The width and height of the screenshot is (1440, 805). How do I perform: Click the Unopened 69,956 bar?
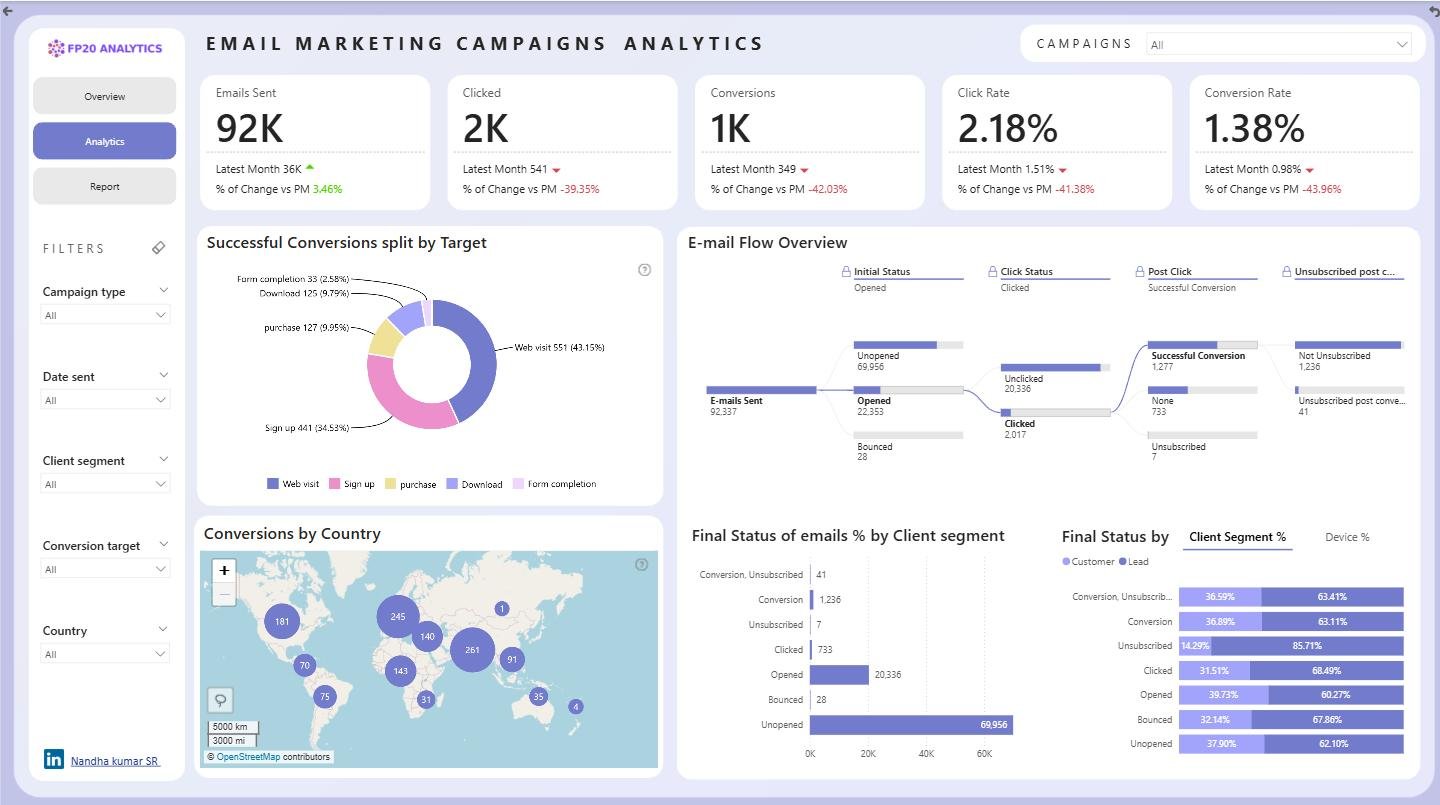coord(912,725)
